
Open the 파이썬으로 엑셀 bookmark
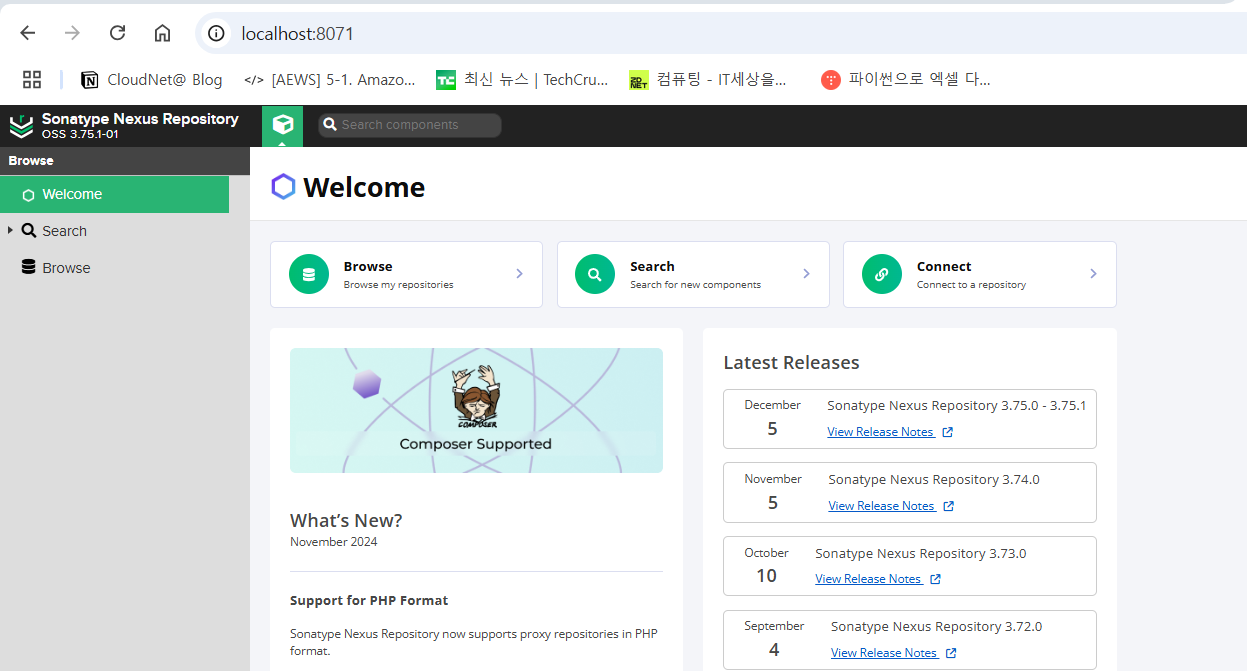coord(906,79)
